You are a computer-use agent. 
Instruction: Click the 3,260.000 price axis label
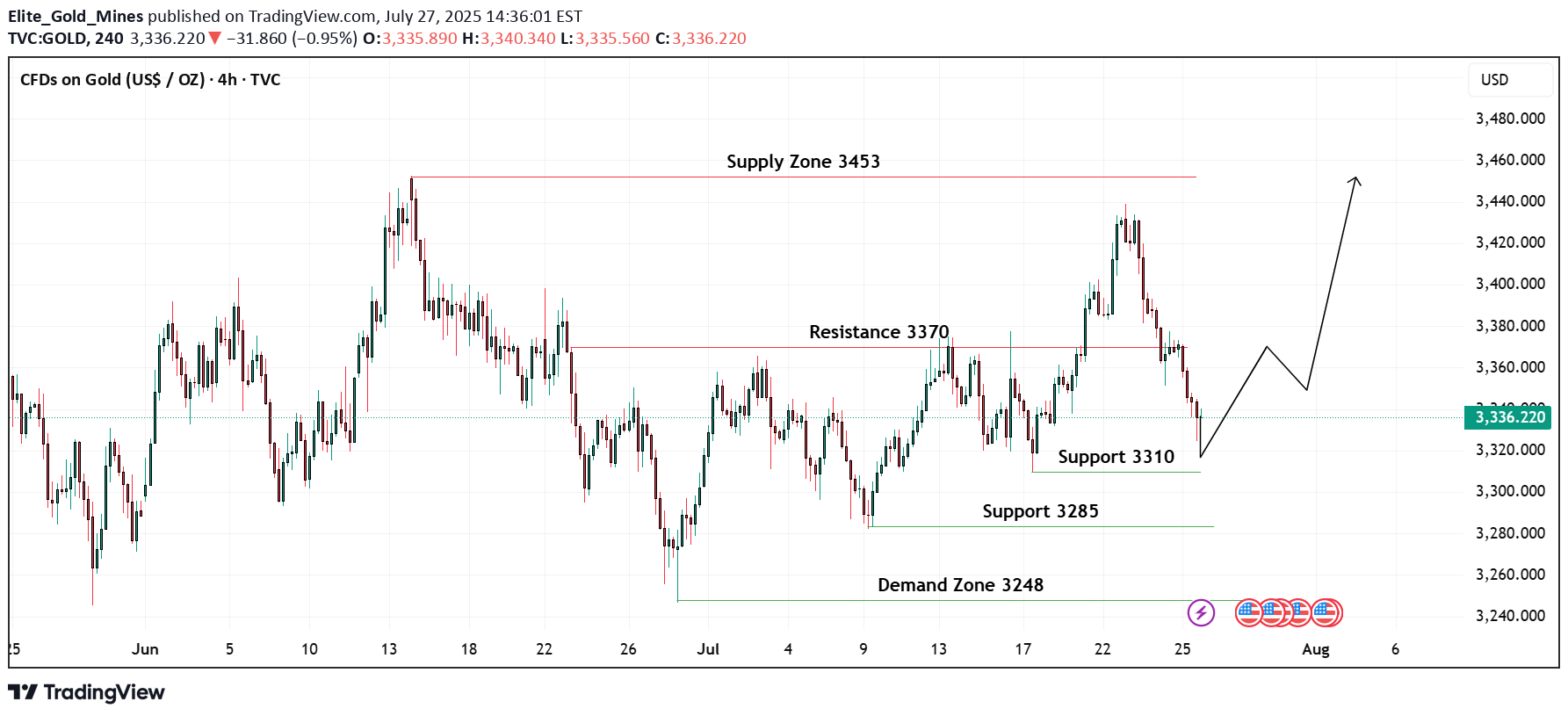(x=1510, y=575)
